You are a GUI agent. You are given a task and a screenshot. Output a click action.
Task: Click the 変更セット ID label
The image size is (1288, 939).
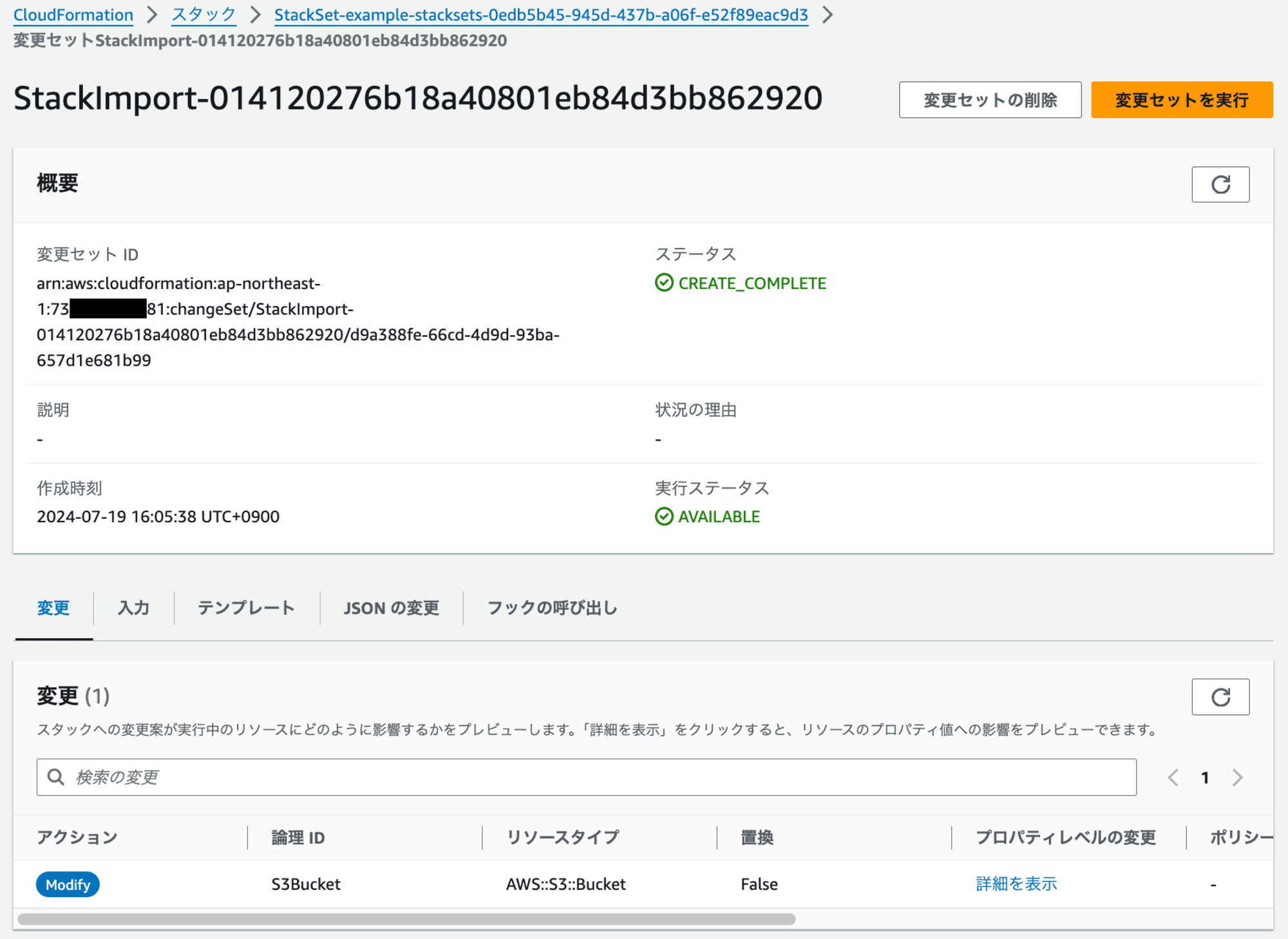(x=88, y=254)
